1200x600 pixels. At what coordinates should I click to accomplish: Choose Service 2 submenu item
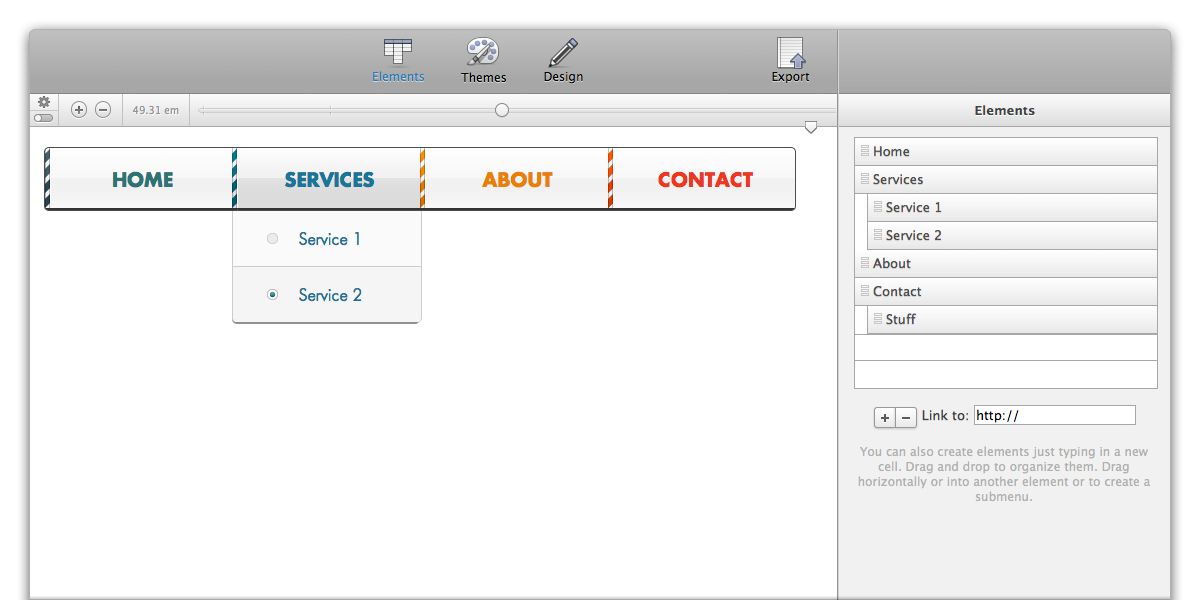[x=327, y=295]
